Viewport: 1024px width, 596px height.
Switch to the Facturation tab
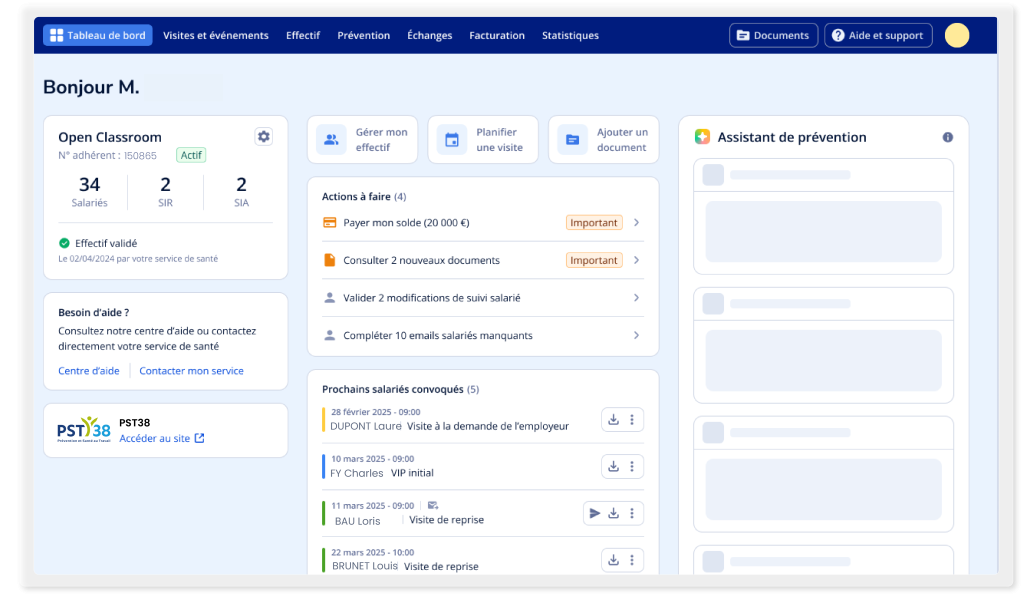497,36
